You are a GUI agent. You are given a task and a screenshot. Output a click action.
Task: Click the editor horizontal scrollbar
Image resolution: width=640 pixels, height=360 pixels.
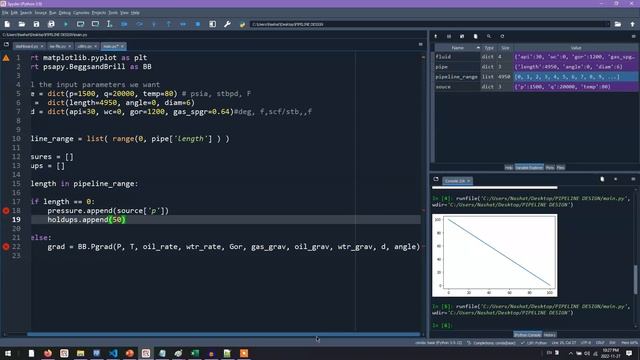[x=223, y=334]
